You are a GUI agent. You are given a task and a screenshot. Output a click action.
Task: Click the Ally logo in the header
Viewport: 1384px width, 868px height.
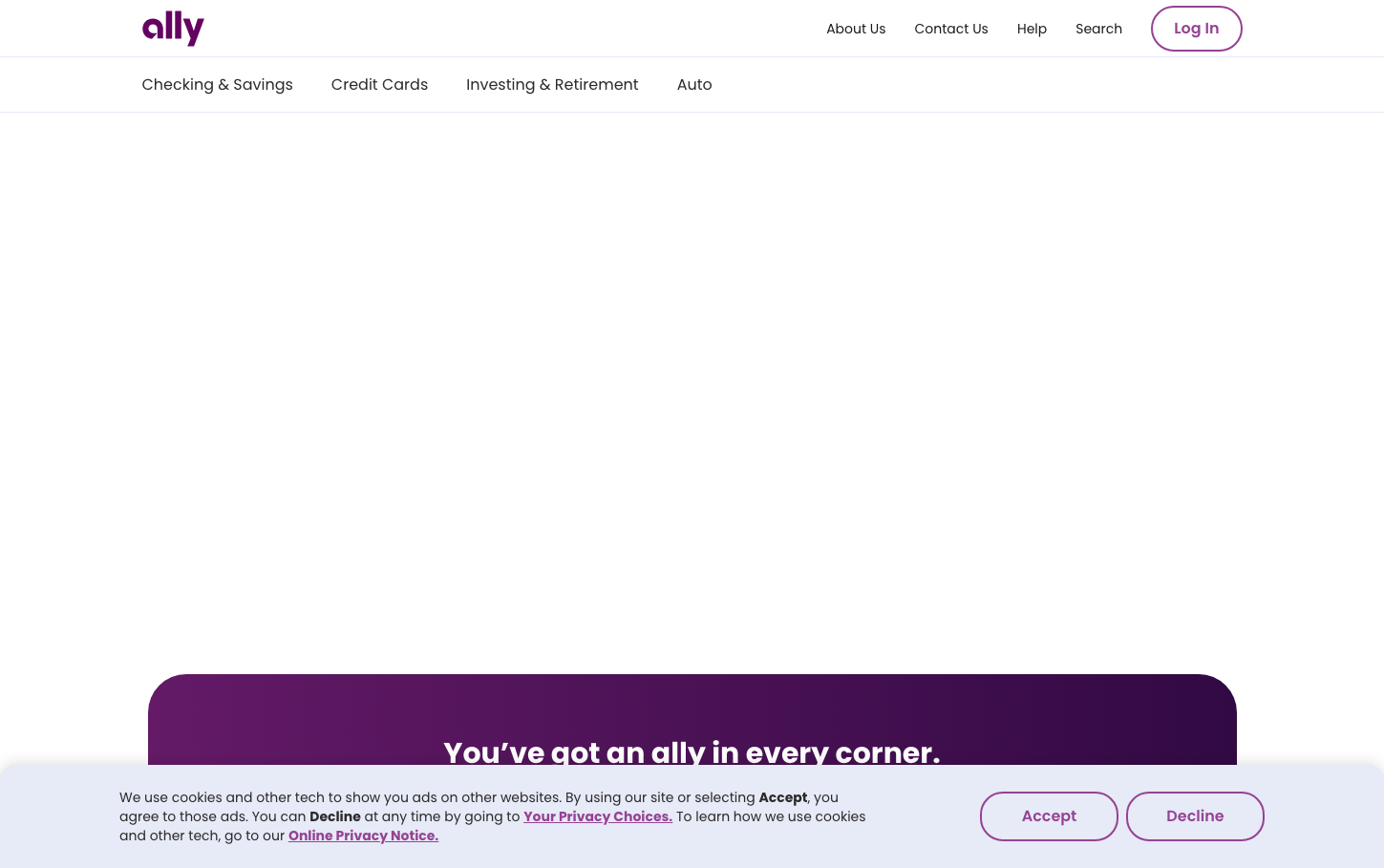(173, 29)
